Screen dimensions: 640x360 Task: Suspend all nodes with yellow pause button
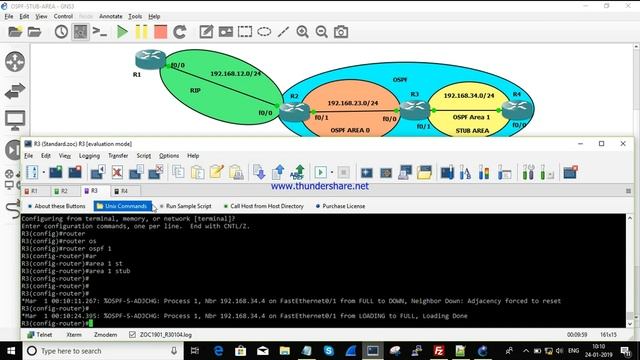click(141, 32)
